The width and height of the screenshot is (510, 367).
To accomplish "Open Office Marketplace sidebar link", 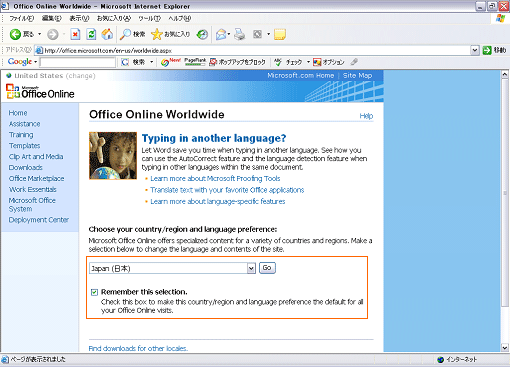I will 36,179.
